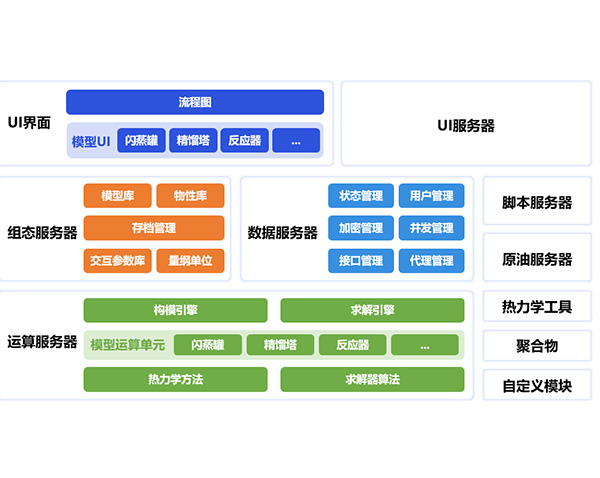This screenshot has width=600, height=478.
Task: Select the green 反应器 box in 模型运算单元
Action: click(353, 345)
